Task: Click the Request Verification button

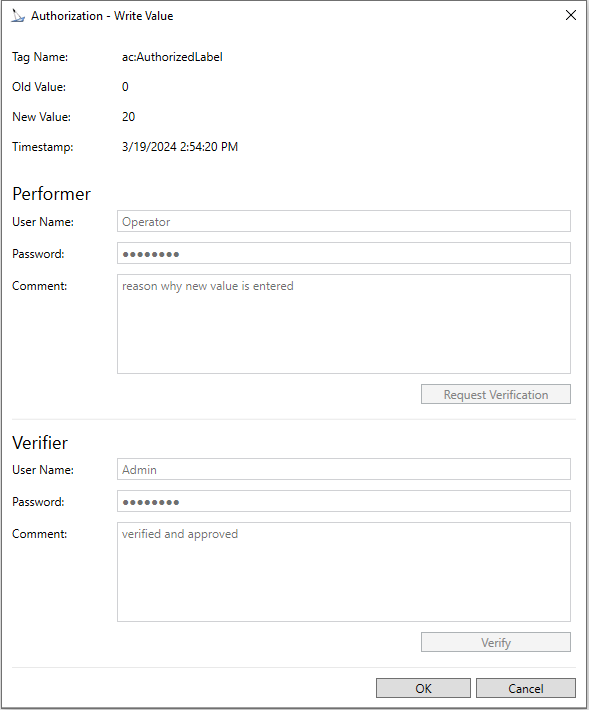Action: pos(496,394)
